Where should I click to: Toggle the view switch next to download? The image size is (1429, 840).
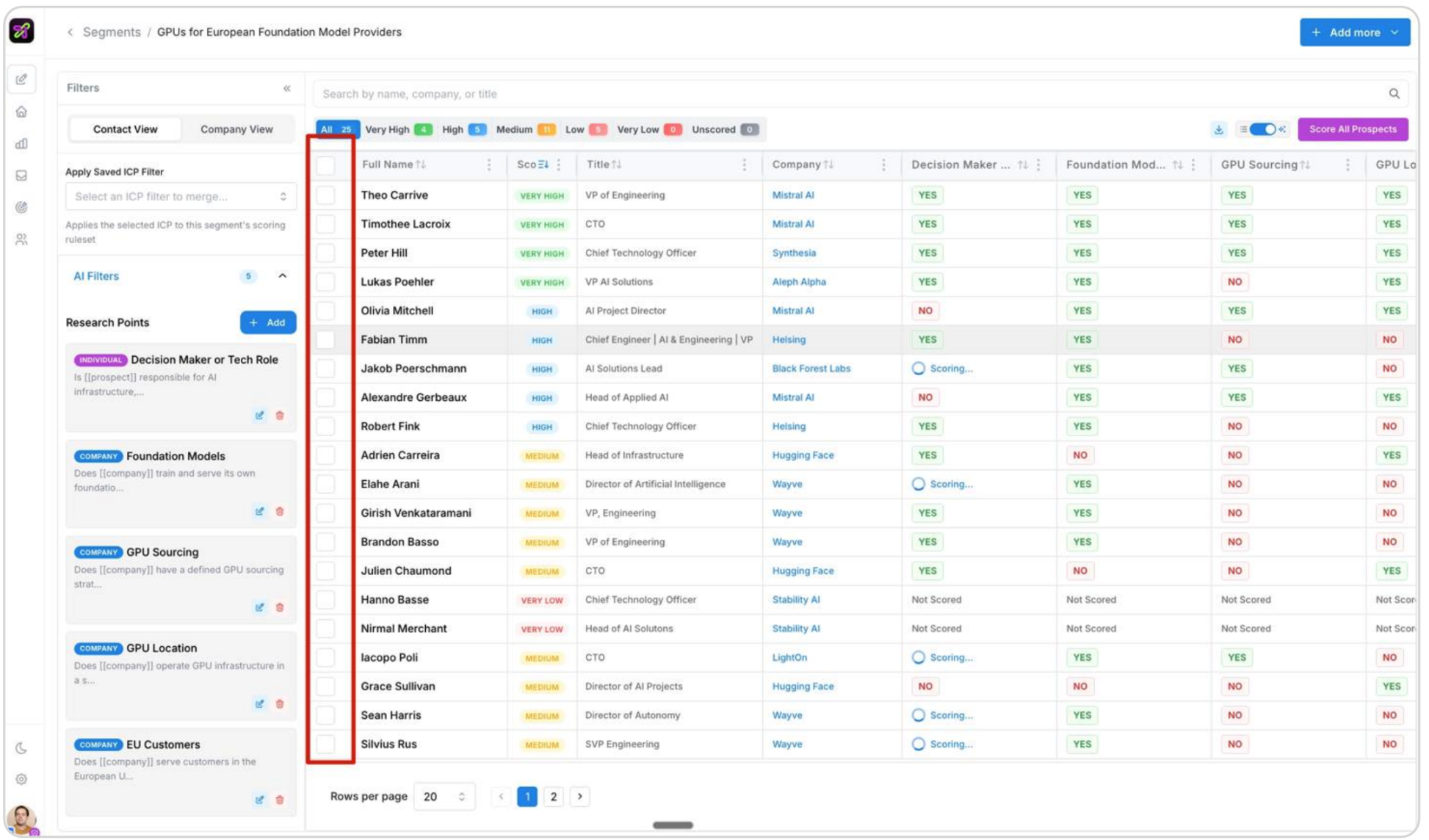pos(1262,130)
